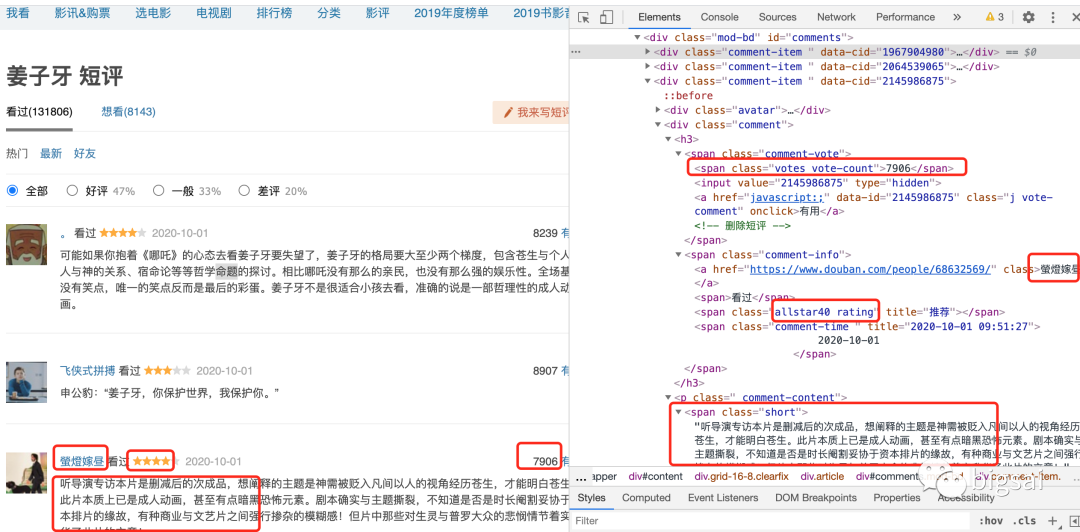
Task: Select div#content in the DOM breadcrumb
Action: click(x=655, y=477)
